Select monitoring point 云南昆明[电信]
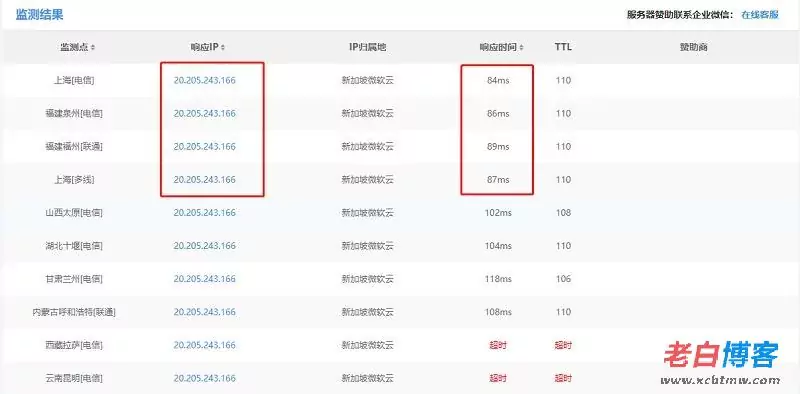The width and height of the screenshot is (800, 394). 74,378
